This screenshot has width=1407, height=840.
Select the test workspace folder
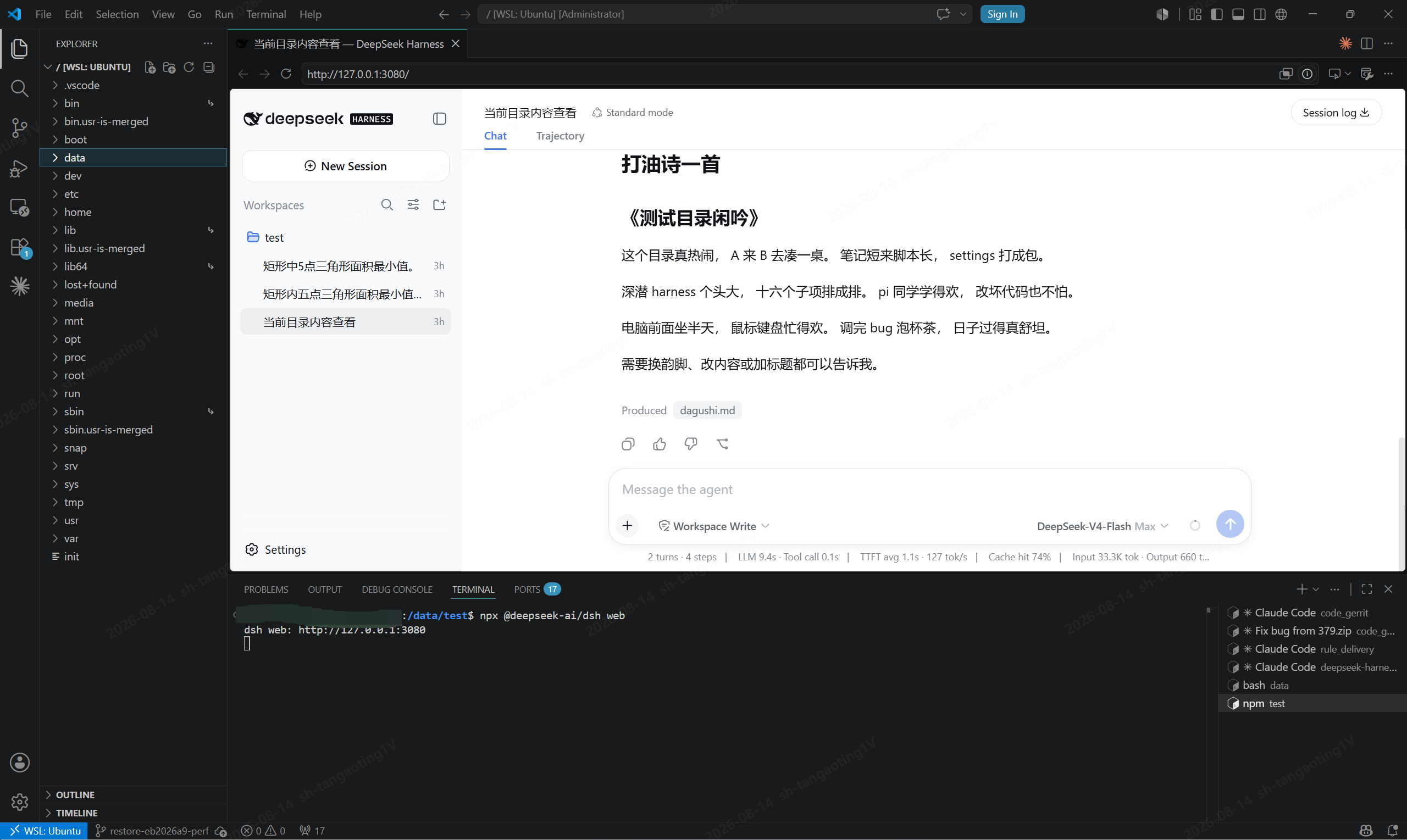coord(345,238)
